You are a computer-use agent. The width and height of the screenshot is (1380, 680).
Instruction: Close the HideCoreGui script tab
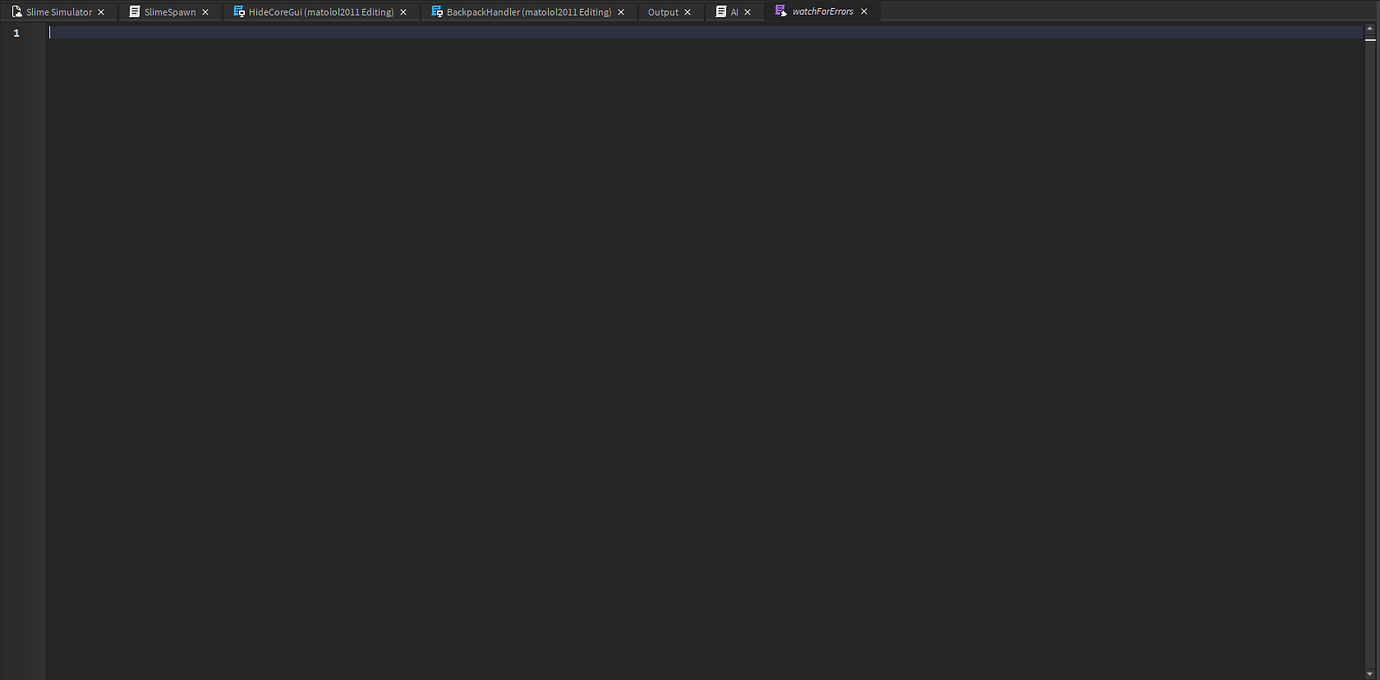click(x=403, y=11)
